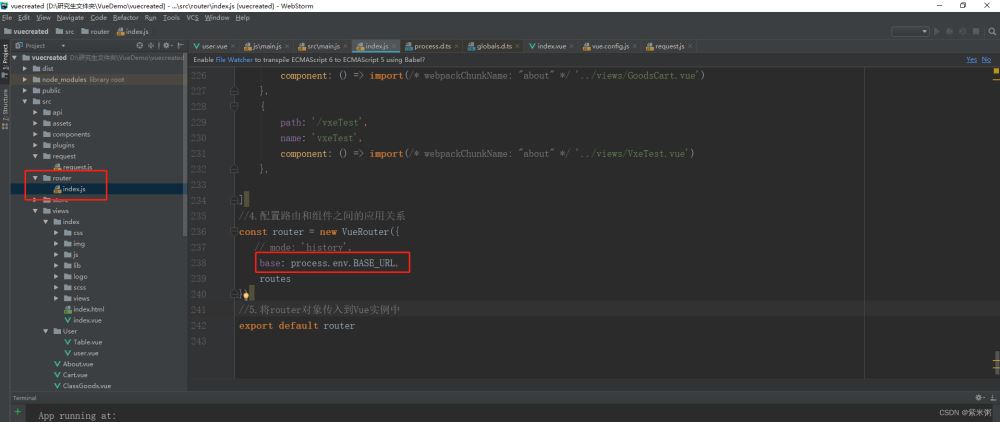1000x422 pixels.
Task: Click the Stop square icon in toolbar
Action: click(974, 31)
